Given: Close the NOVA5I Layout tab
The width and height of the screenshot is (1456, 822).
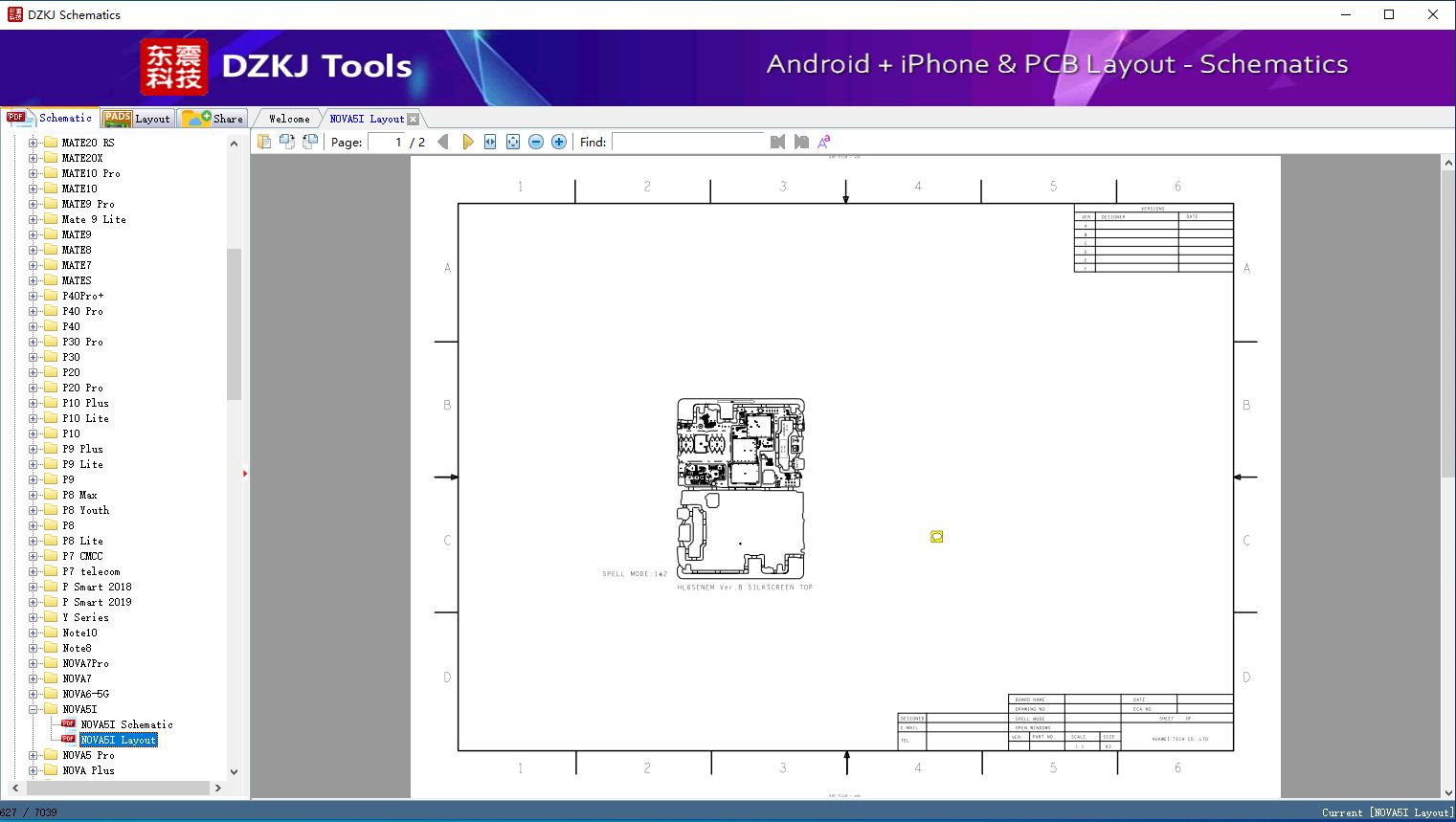Looking at the screenshot, I should tap(413, 119).
